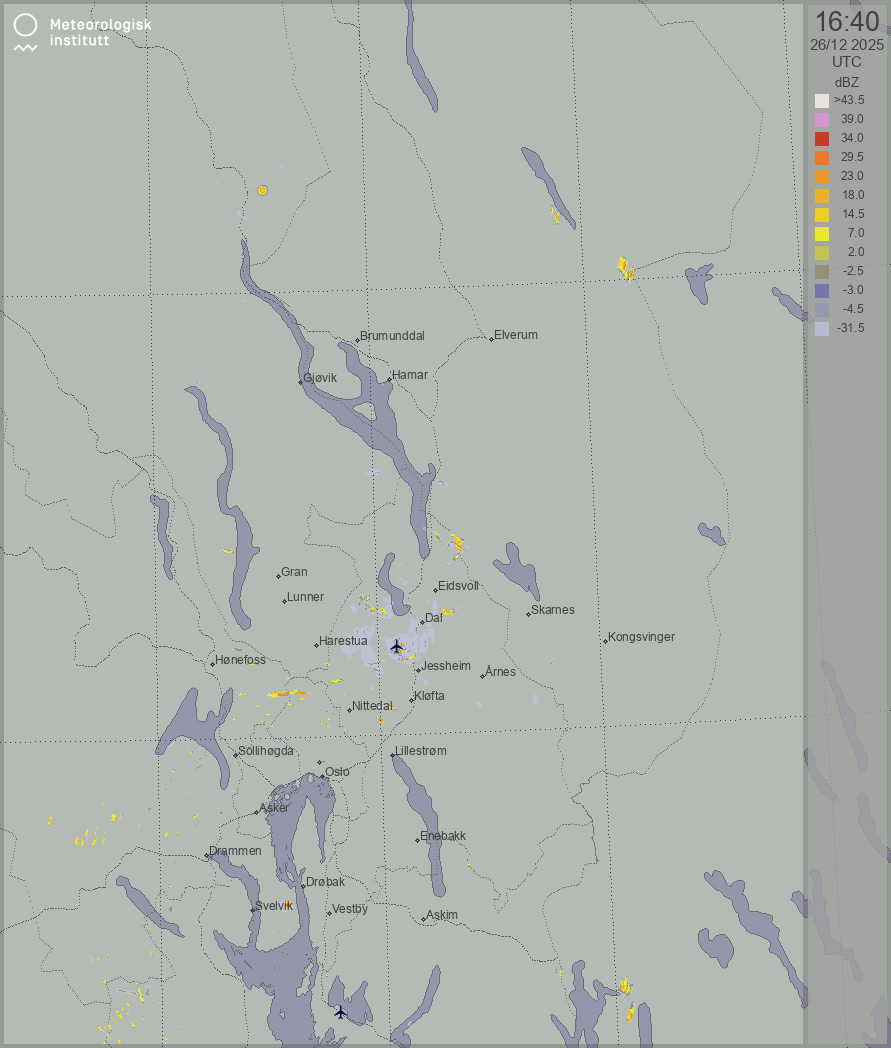Click the Oslo city marker dot
Viewport: 891px width, 1048px height.
click(320, 764)
